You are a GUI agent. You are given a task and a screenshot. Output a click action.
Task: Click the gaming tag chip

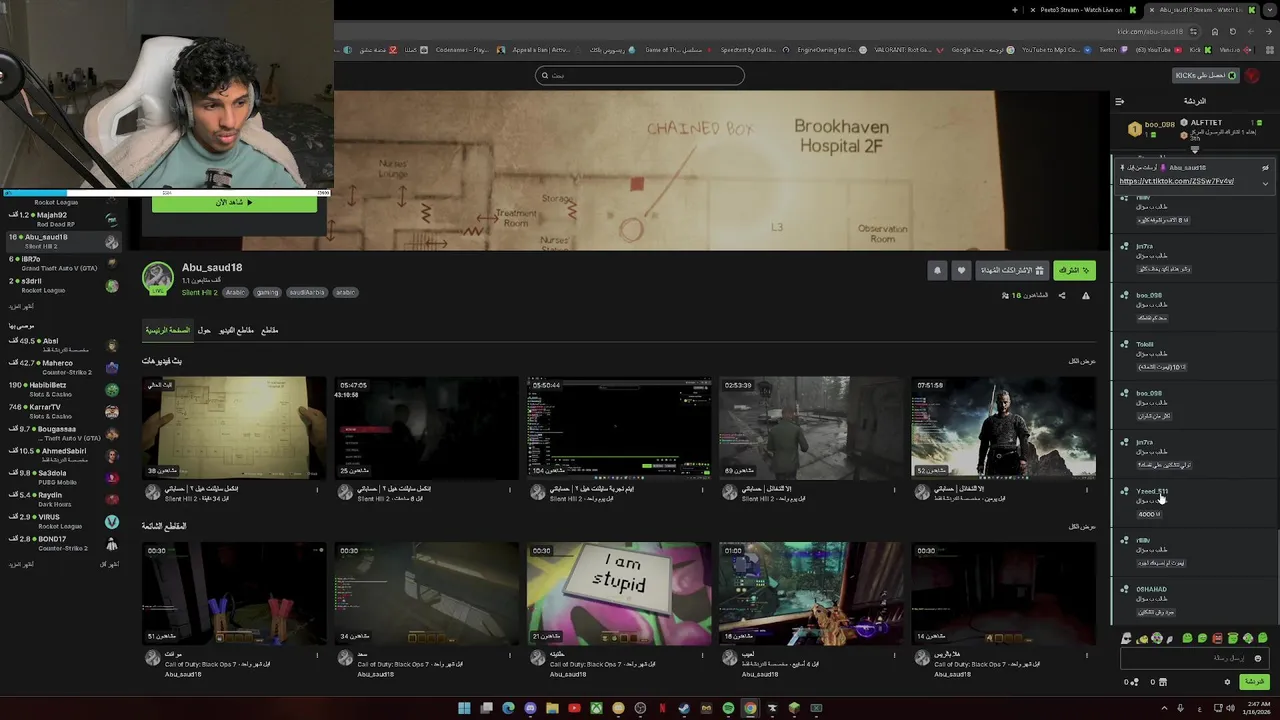(267, 293)
